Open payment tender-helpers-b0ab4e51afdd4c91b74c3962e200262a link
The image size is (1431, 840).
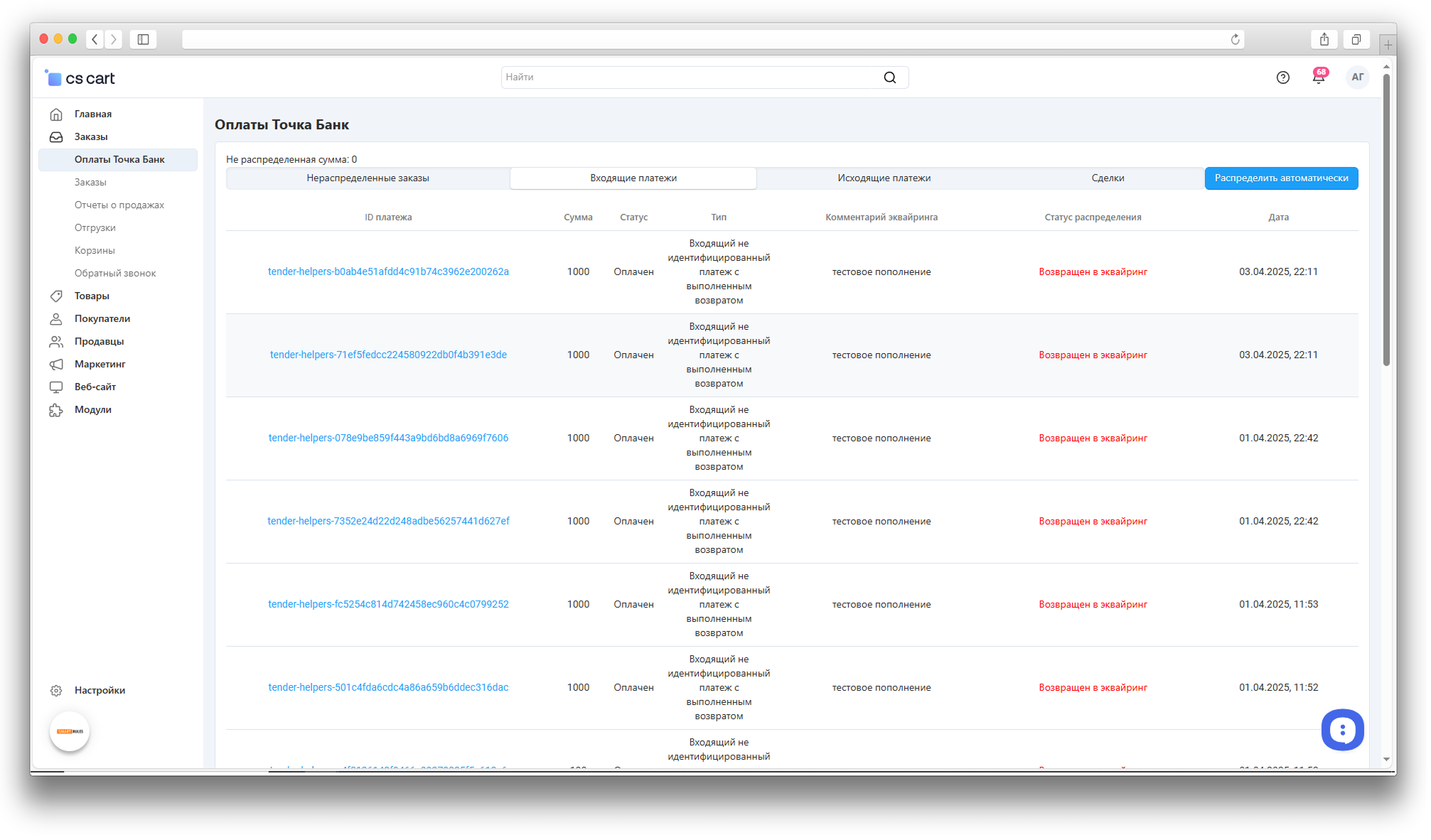pos(388,272)
